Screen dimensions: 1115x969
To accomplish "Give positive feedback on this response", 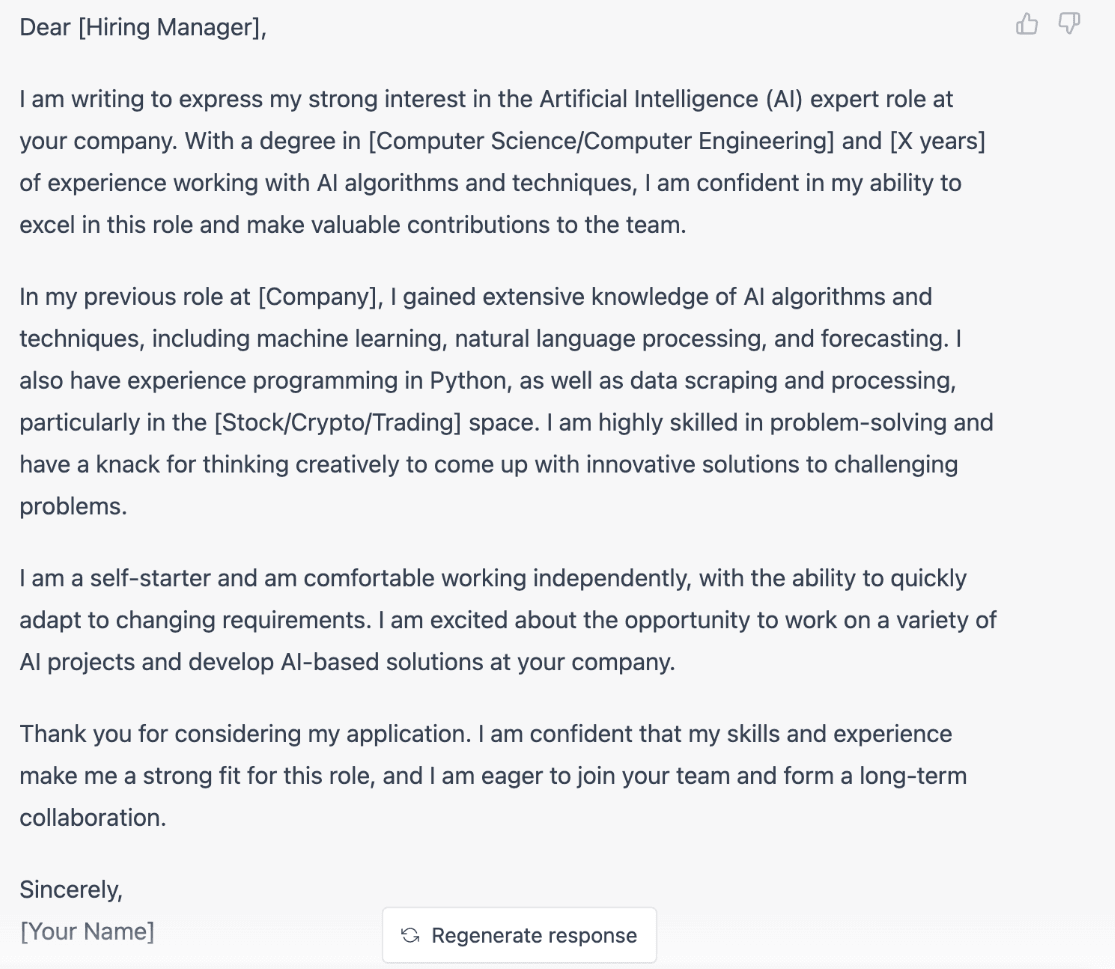I will [1027, 23].
